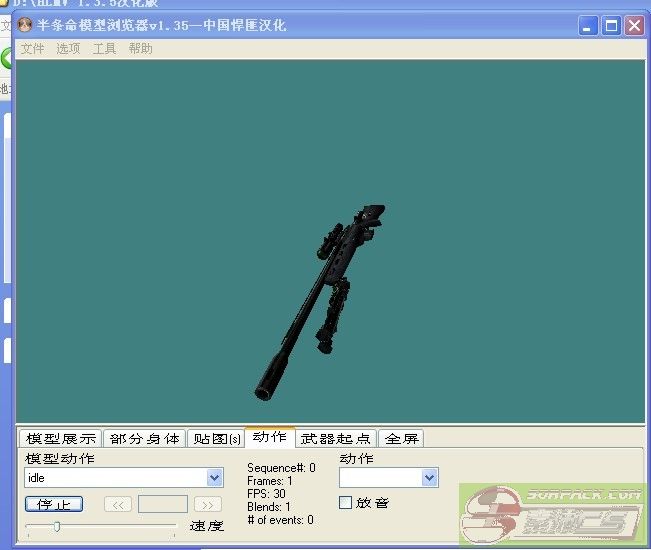This screenshot has width=651, height=550.
Task: Enable the 放音 checkbox
Action: coord(346,502)
